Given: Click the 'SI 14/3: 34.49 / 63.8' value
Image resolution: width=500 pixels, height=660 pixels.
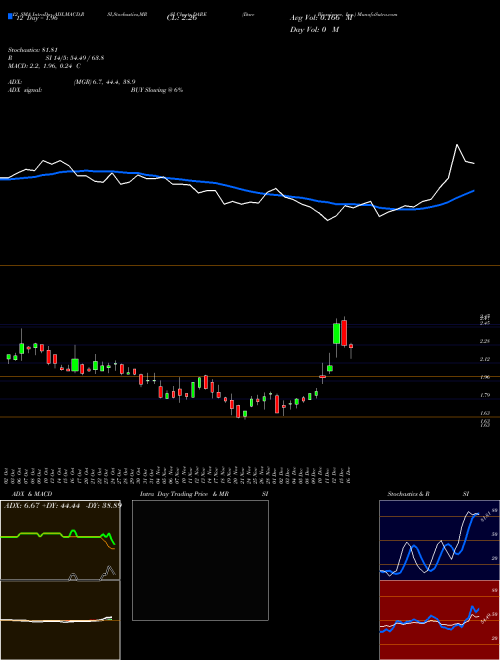Looking at the screenshot, I should click(75, 58).
